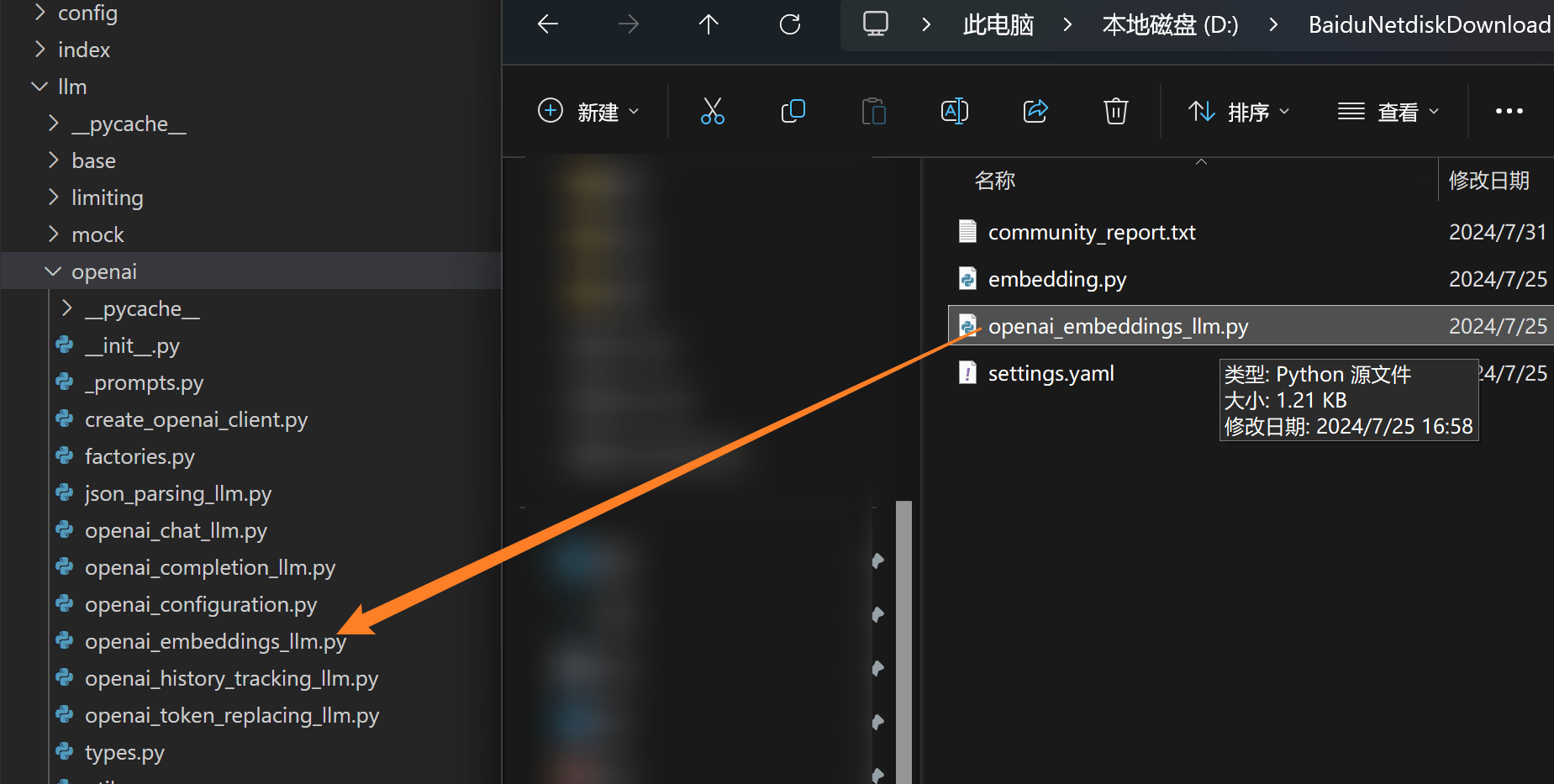This screenshot has width=1554, height=784.
Task: Collapse the openai folder in tree
Action: tap(53, 271)
